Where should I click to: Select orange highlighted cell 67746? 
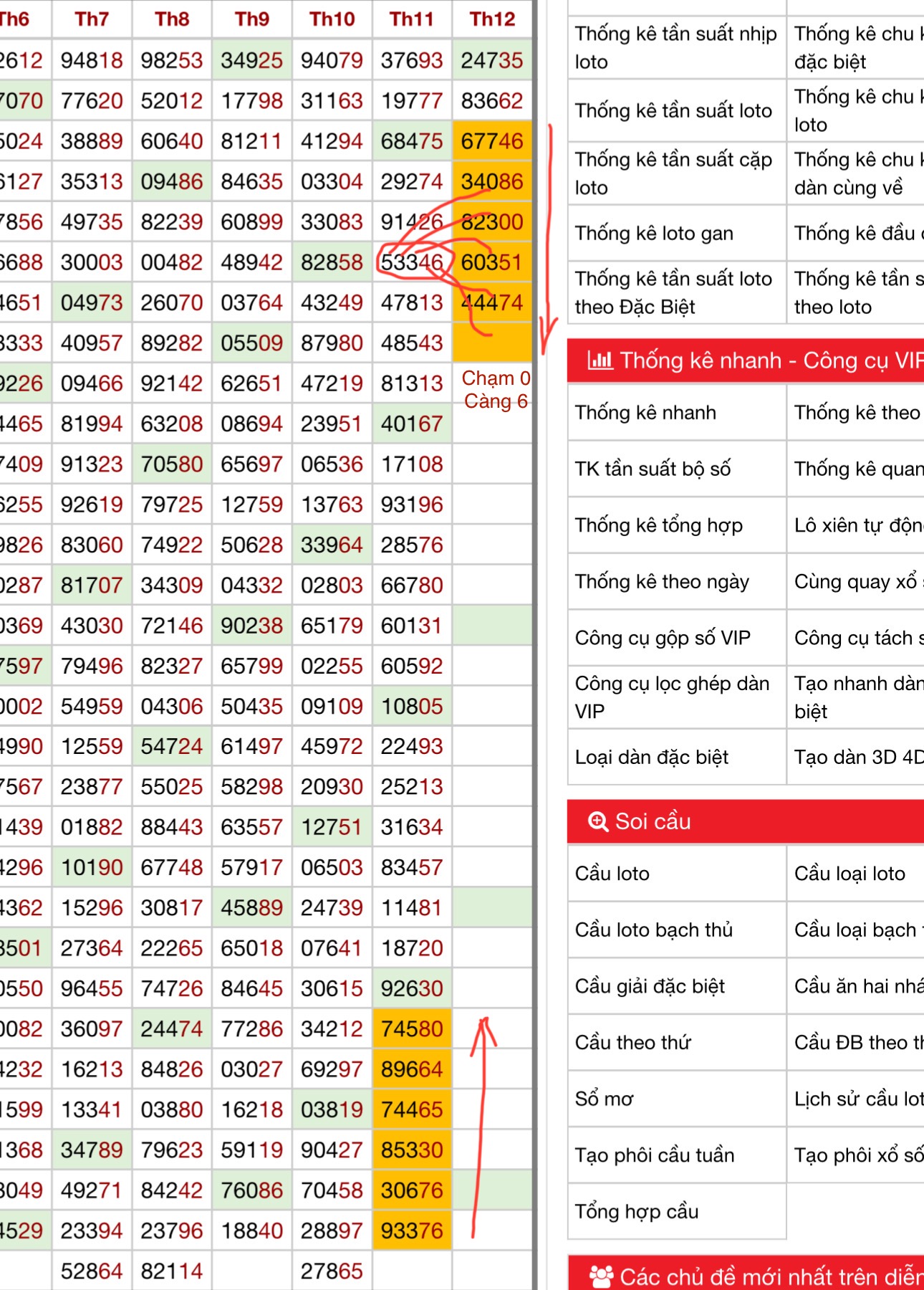492,141
